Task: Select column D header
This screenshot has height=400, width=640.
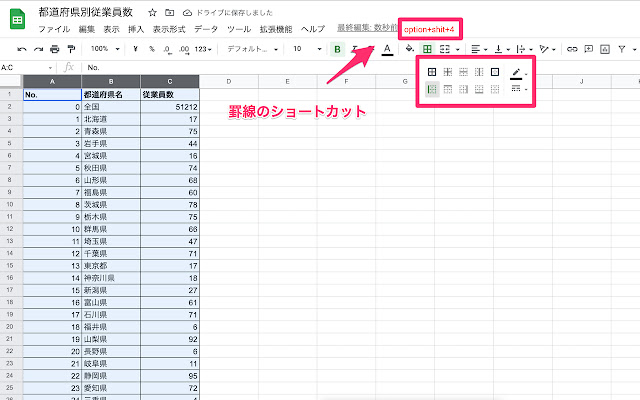Action: coord(229,82)
